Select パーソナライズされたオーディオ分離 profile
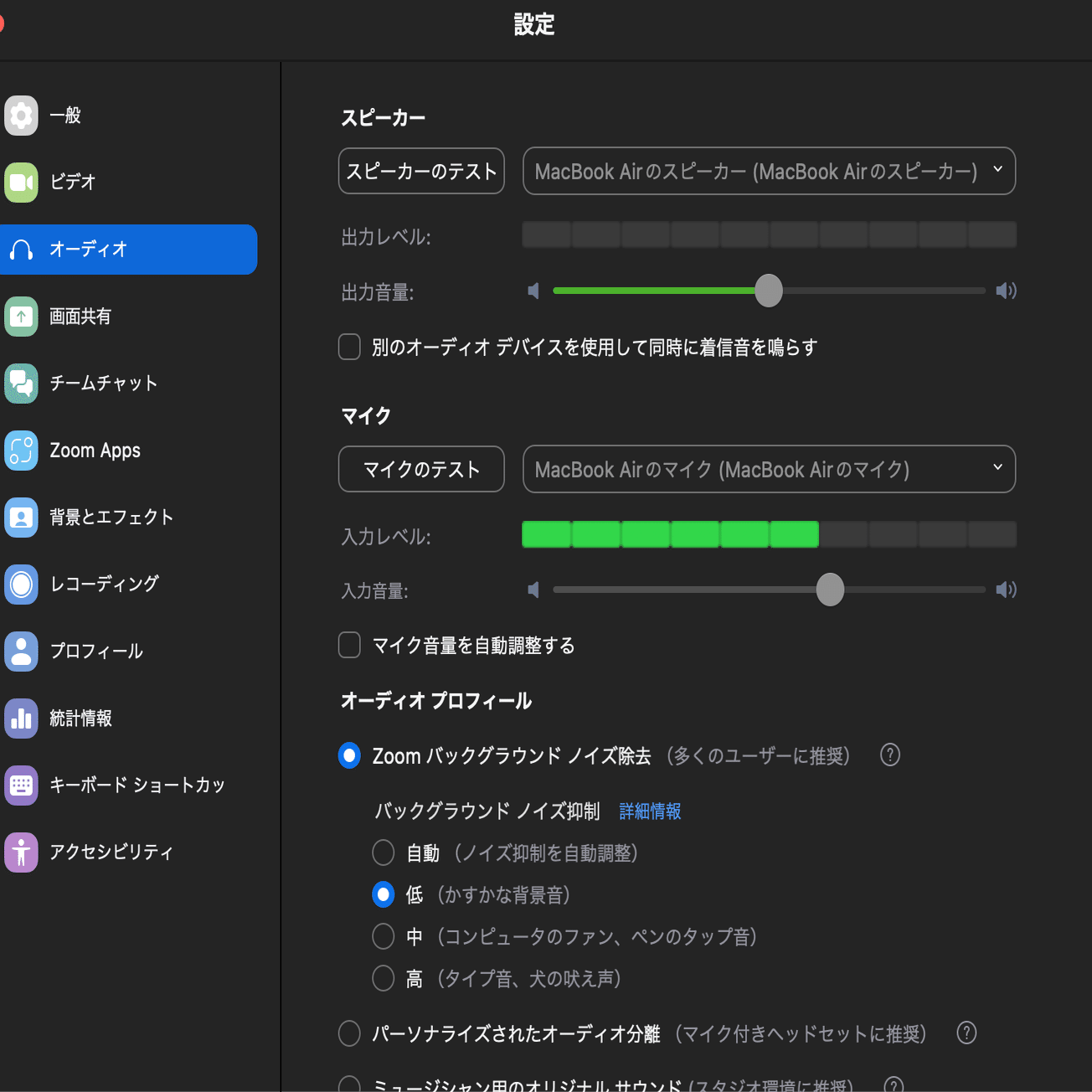Viewport: 1092px width, 1092px height. (x=349, y=1033)
